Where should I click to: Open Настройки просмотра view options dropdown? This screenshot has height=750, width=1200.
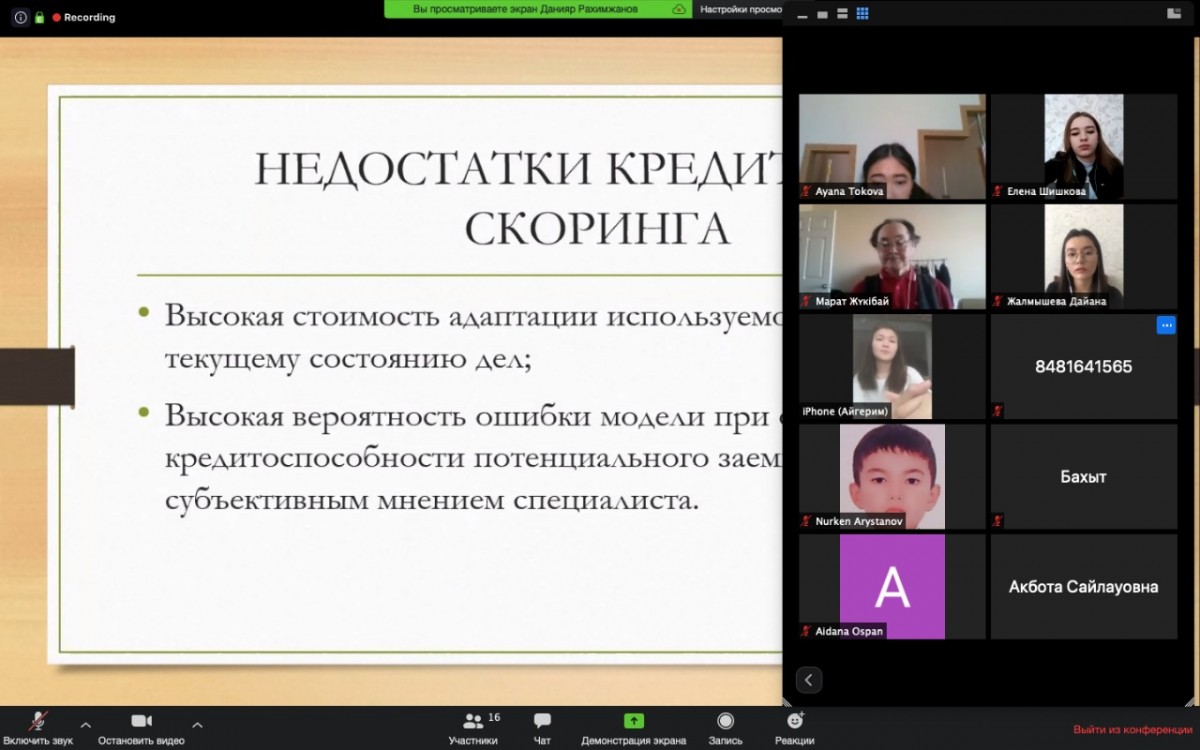click(x=740, y=9)
